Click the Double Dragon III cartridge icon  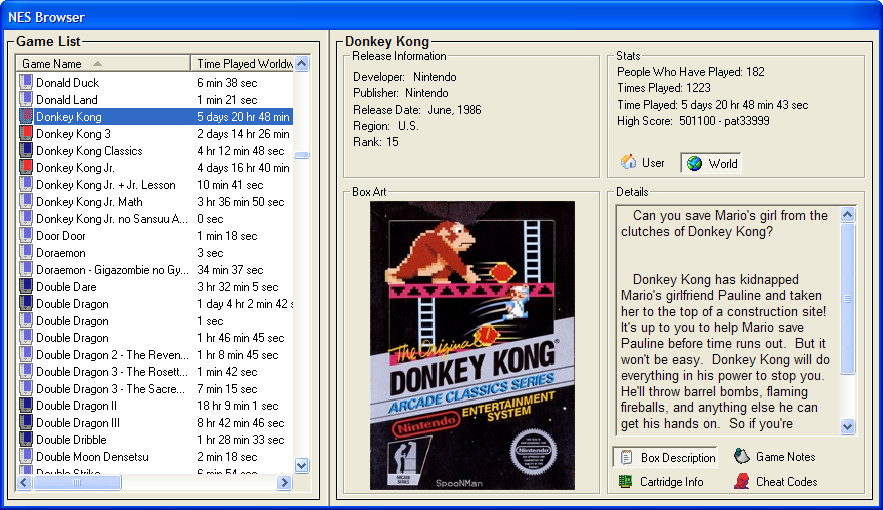coord(26,422)
